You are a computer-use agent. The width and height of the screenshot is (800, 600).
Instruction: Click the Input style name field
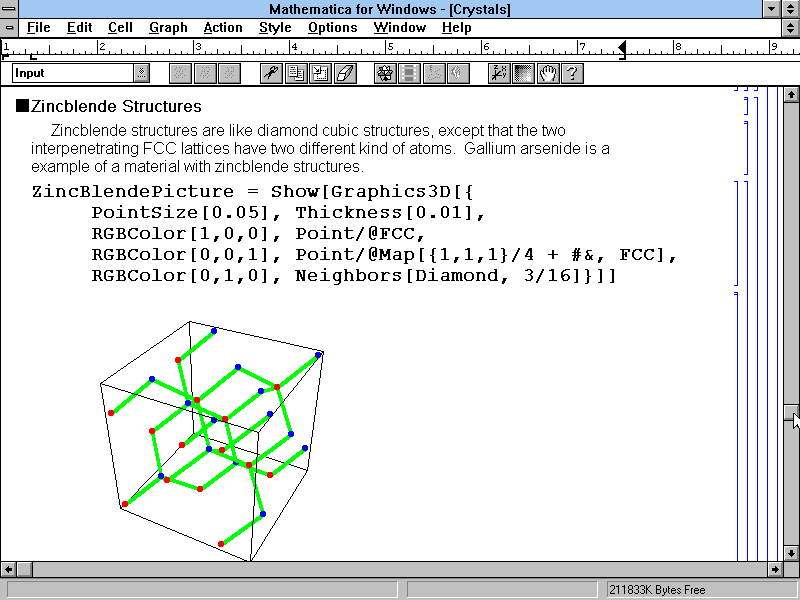(x=73, y=73)
